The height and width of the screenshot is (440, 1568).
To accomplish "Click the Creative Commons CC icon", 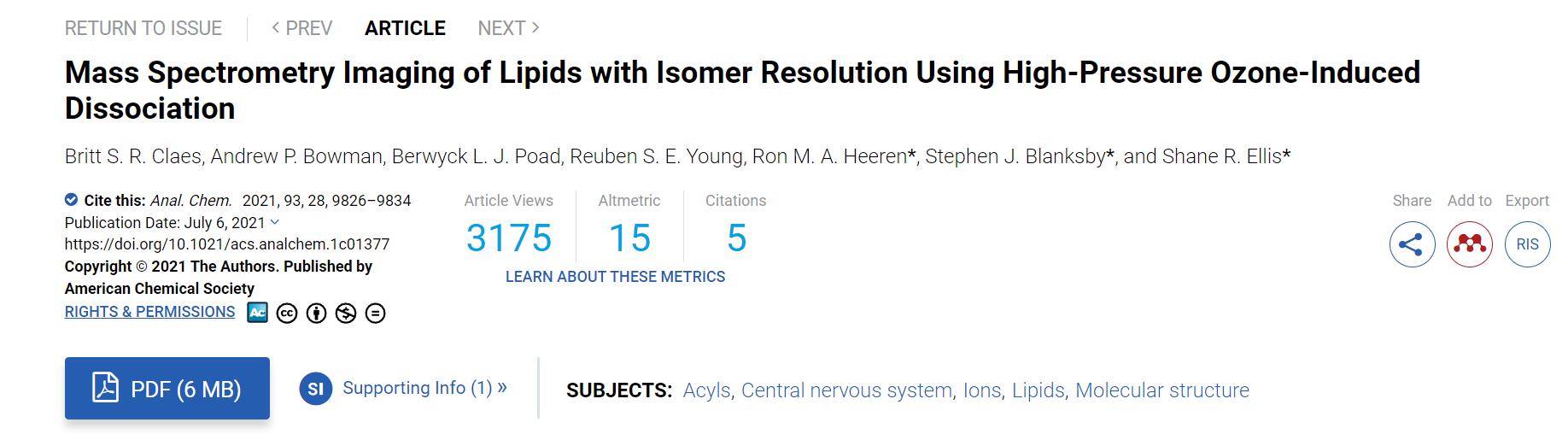I will click(287, 314).
